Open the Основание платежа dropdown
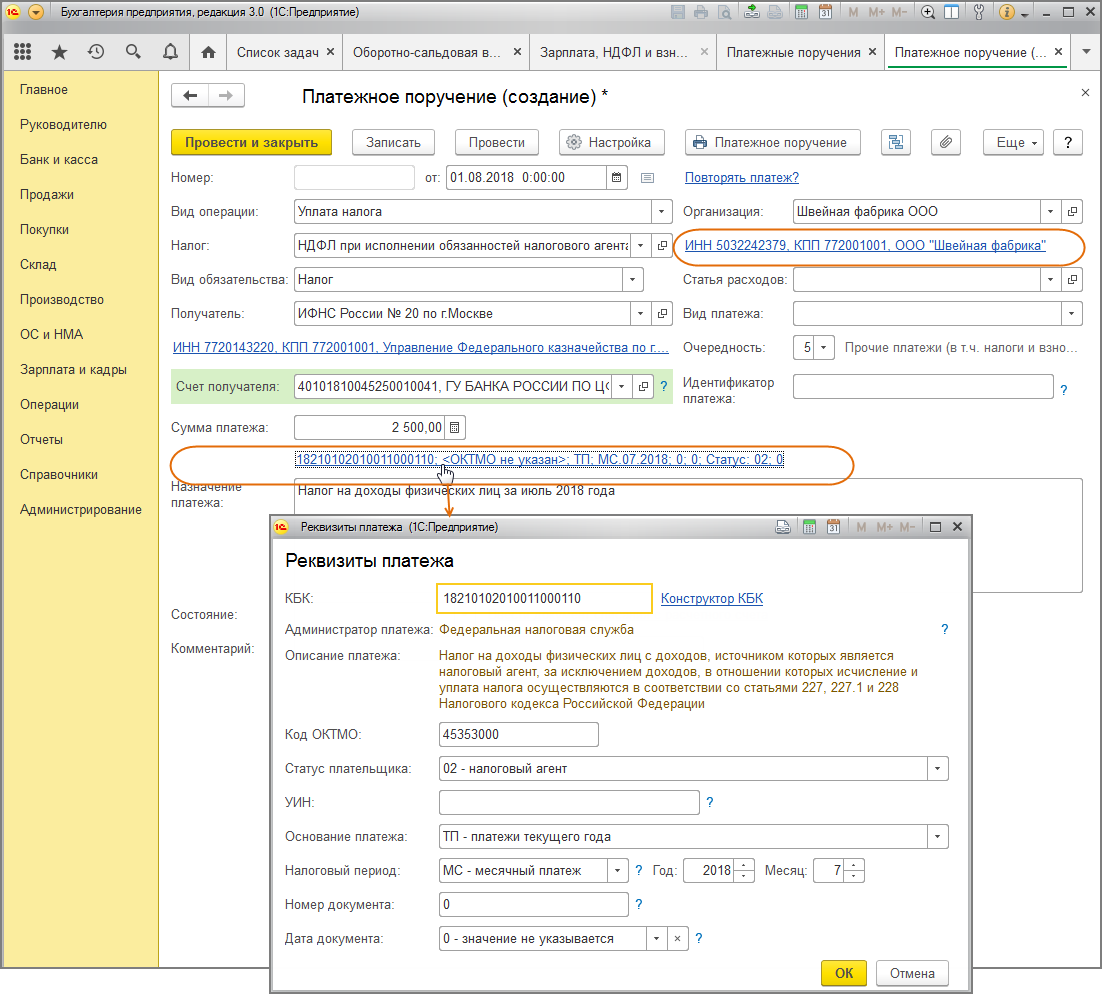The image size is (1102, 995). [937, 836]
